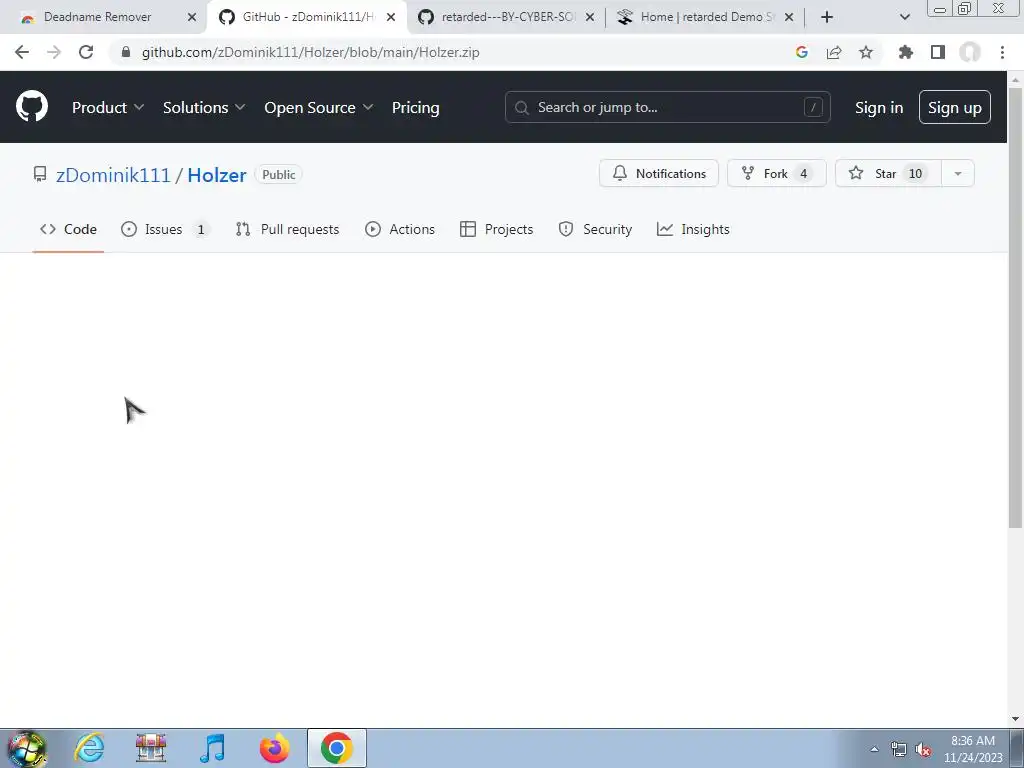
Task: Click the Google icon in the address bar
Action: [x=801, y=52]
